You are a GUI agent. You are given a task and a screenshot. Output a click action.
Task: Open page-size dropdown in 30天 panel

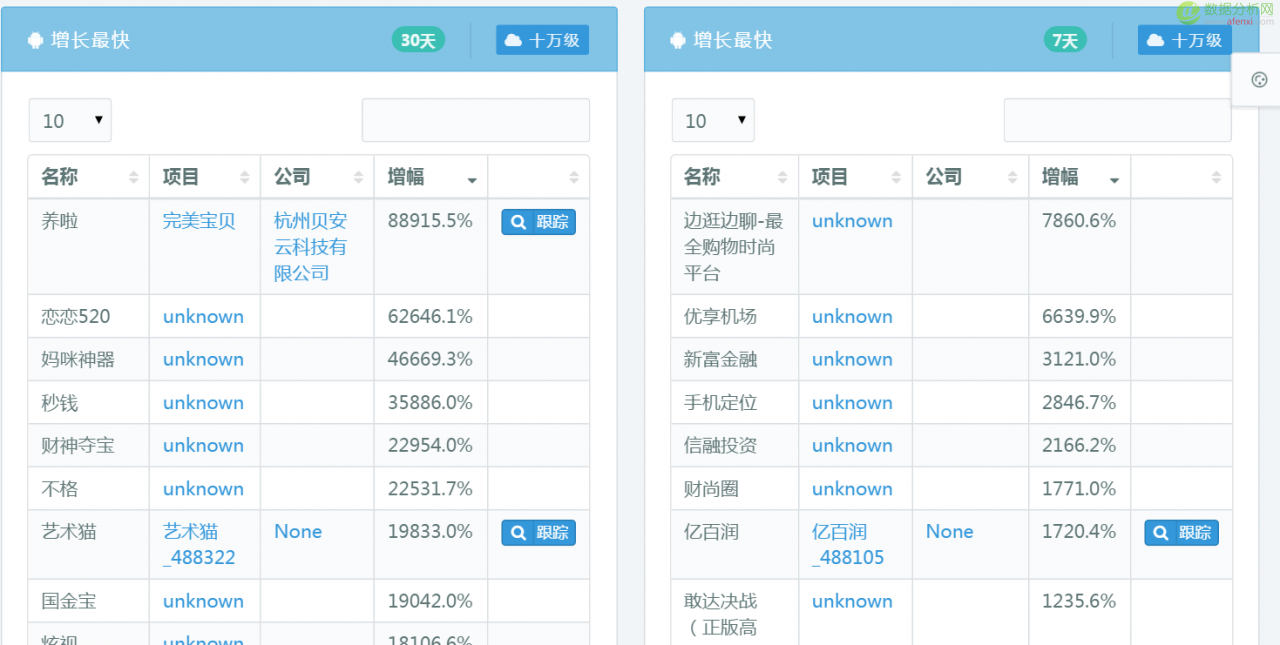click(70, 120)
